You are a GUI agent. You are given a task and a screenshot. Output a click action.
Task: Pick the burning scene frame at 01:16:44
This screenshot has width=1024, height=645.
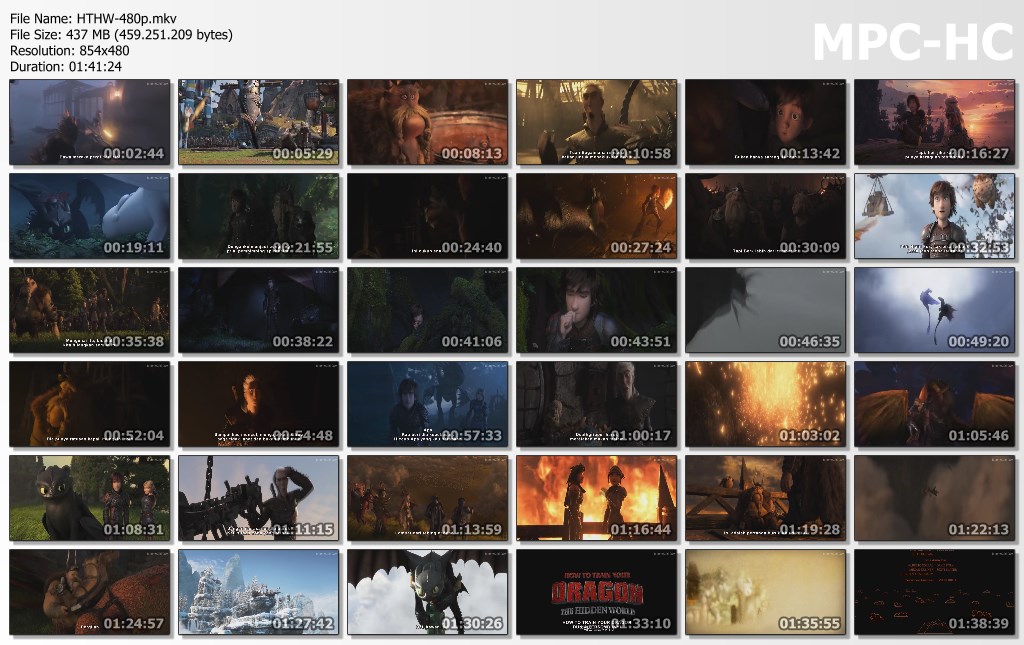point(597,498)
